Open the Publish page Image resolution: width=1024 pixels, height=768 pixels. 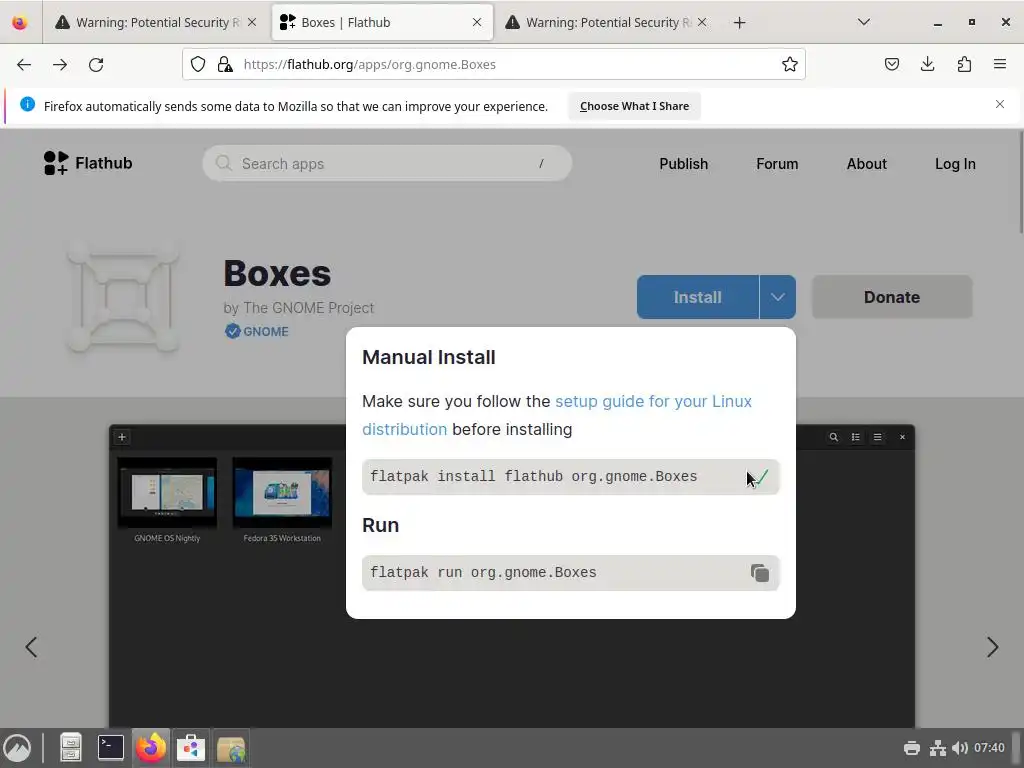(683, 164)
